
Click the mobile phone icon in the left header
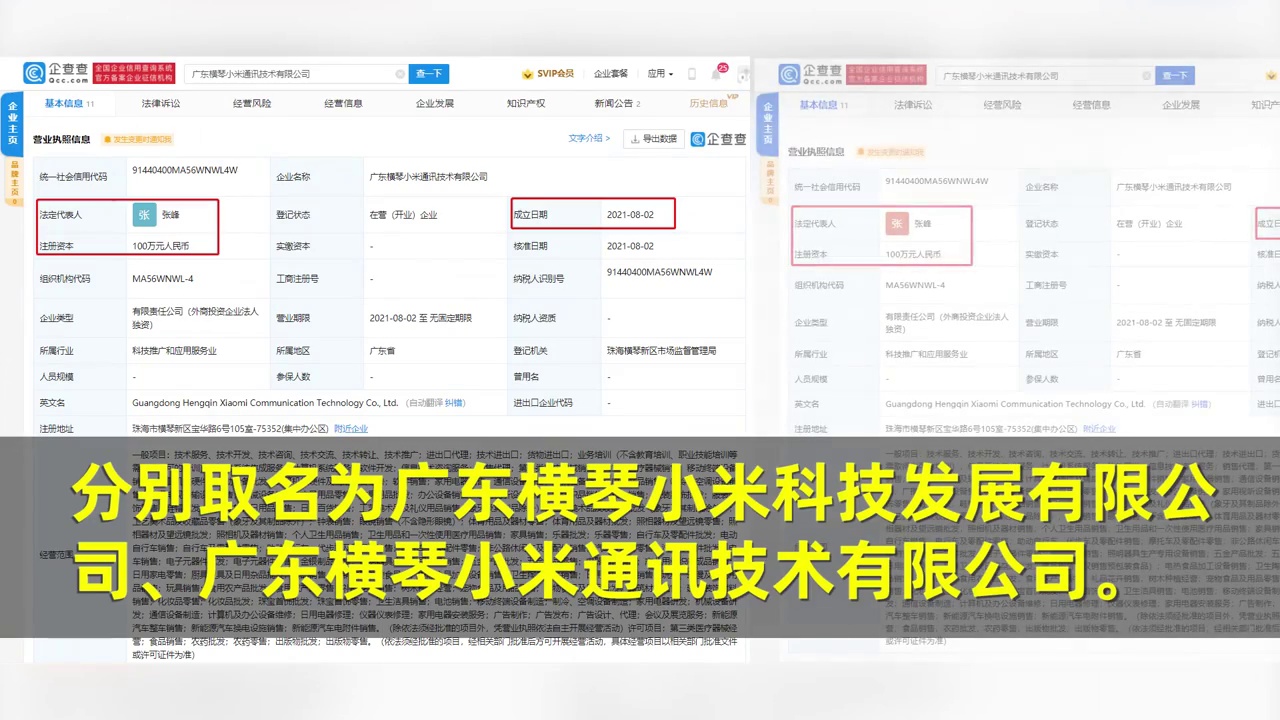coord(693,74)
